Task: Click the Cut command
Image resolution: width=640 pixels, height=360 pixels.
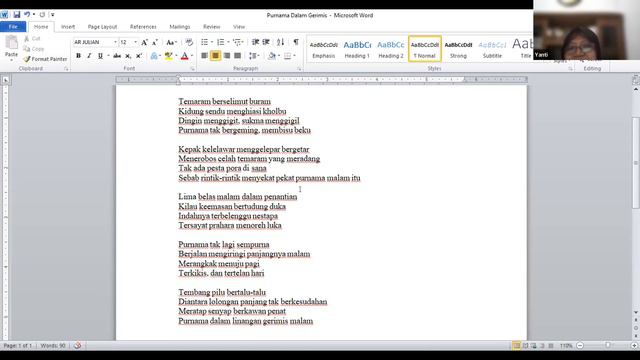Action: (32, 38)
